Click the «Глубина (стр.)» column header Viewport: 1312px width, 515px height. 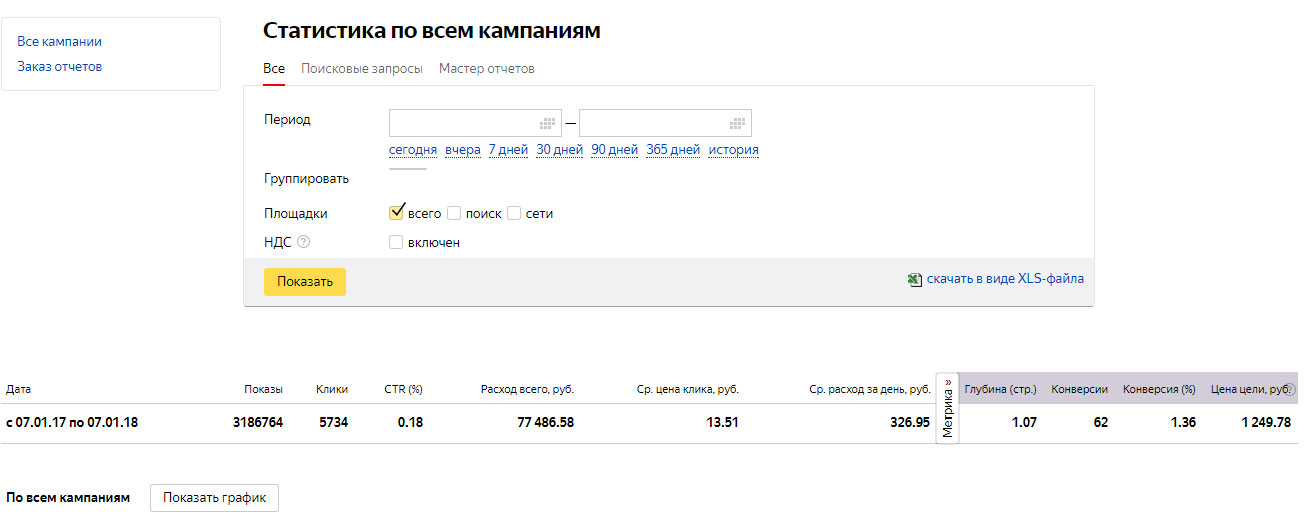pos(1000,389)
